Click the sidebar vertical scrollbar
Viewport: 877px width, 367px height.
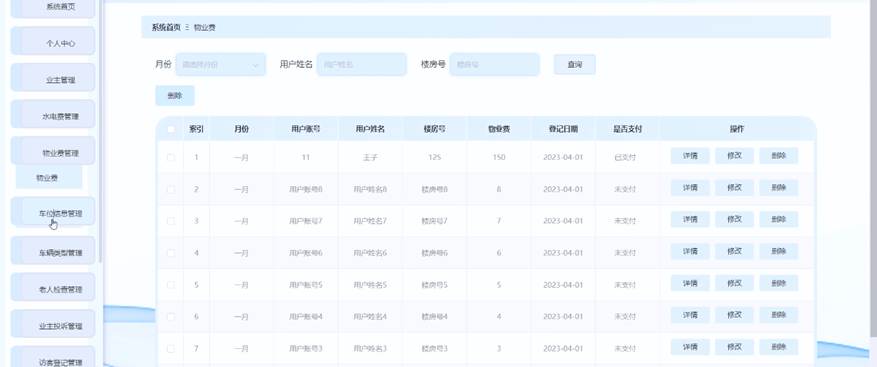point(100,131)
